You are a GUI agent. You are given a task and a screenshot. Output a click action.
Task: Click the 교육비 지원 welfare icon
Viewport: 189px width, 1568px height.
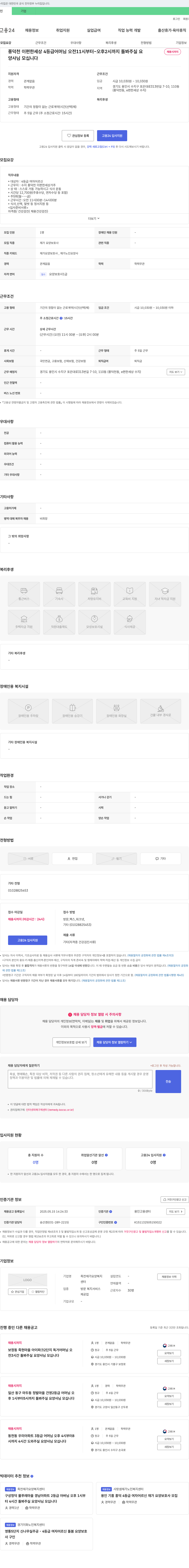129,594
